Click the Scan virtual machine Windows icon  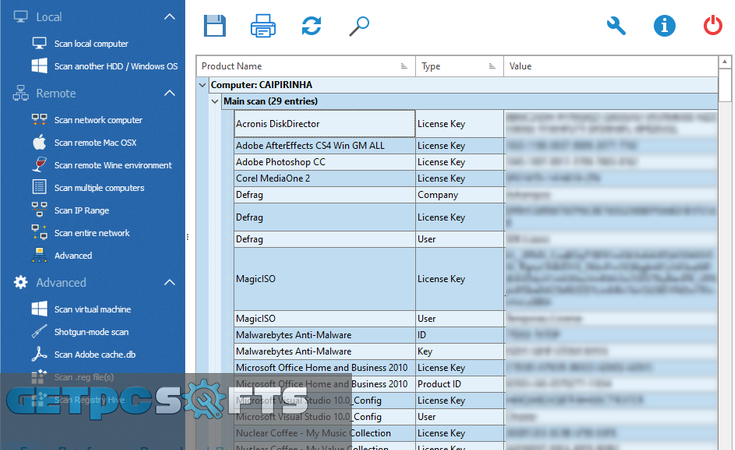[39, 309]
